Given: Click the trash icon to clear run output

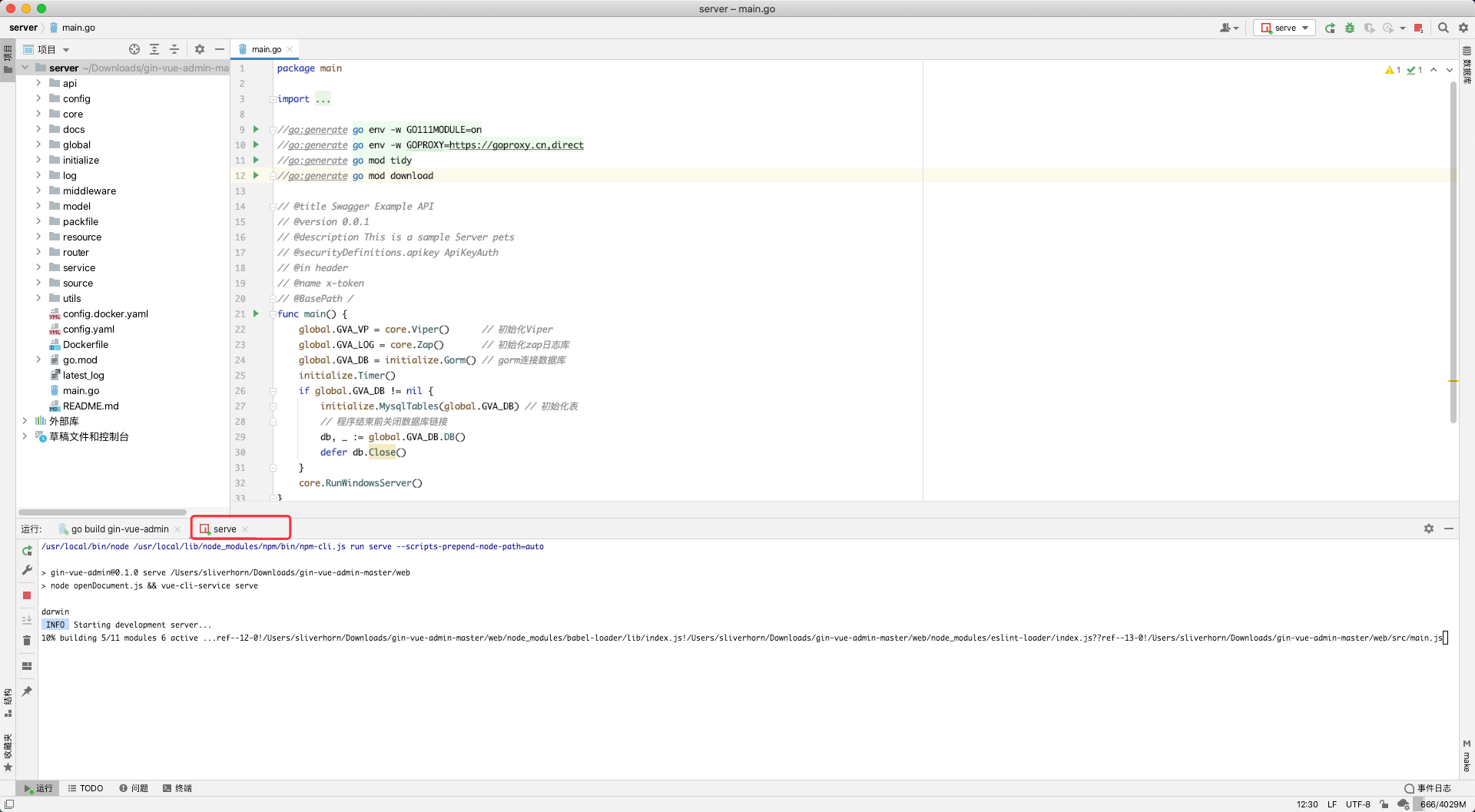Looking at the screenshot, I should click(27, 640).
